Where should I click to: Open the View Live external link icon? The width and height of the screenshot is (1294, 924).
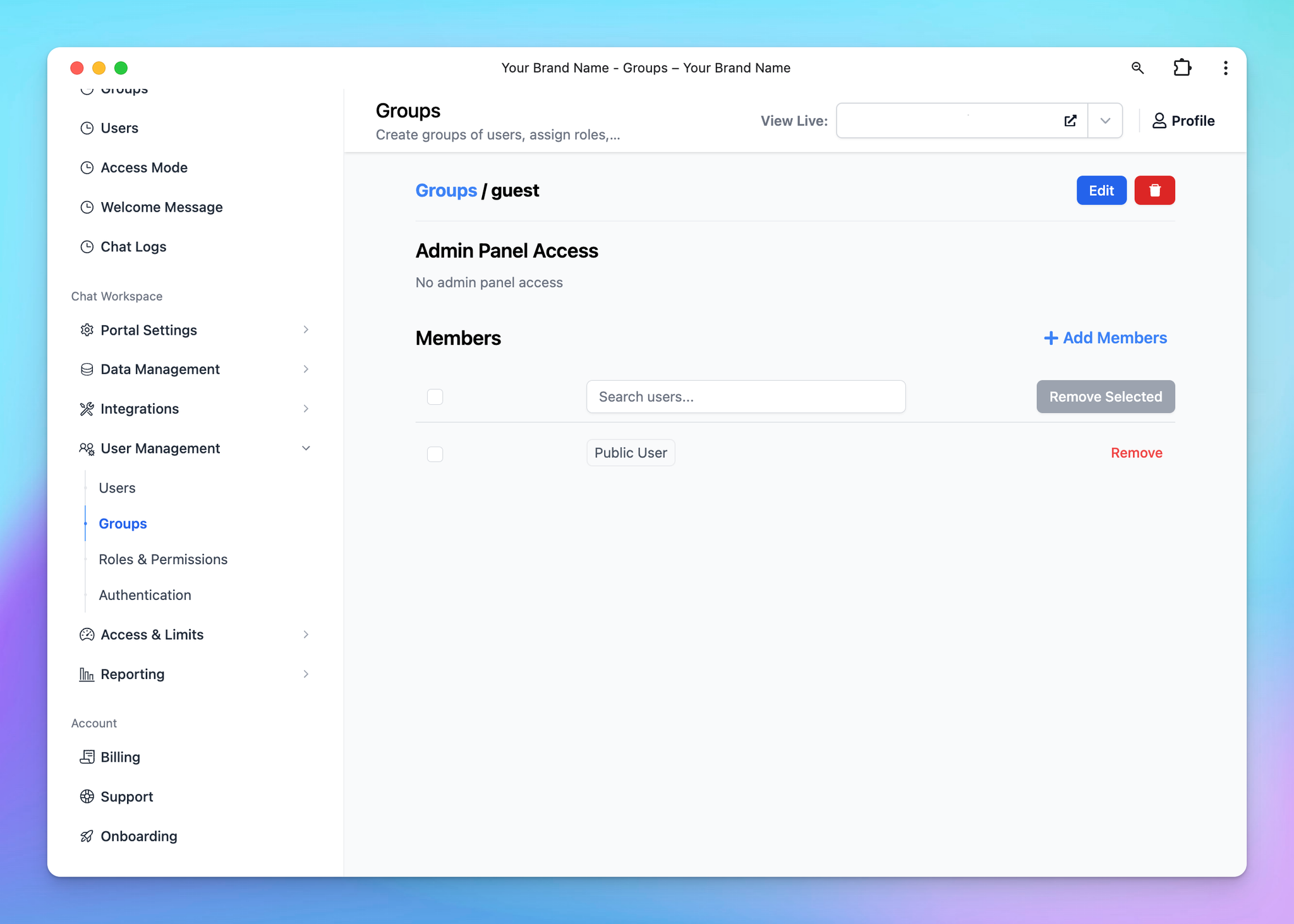tap(1070, 121)
